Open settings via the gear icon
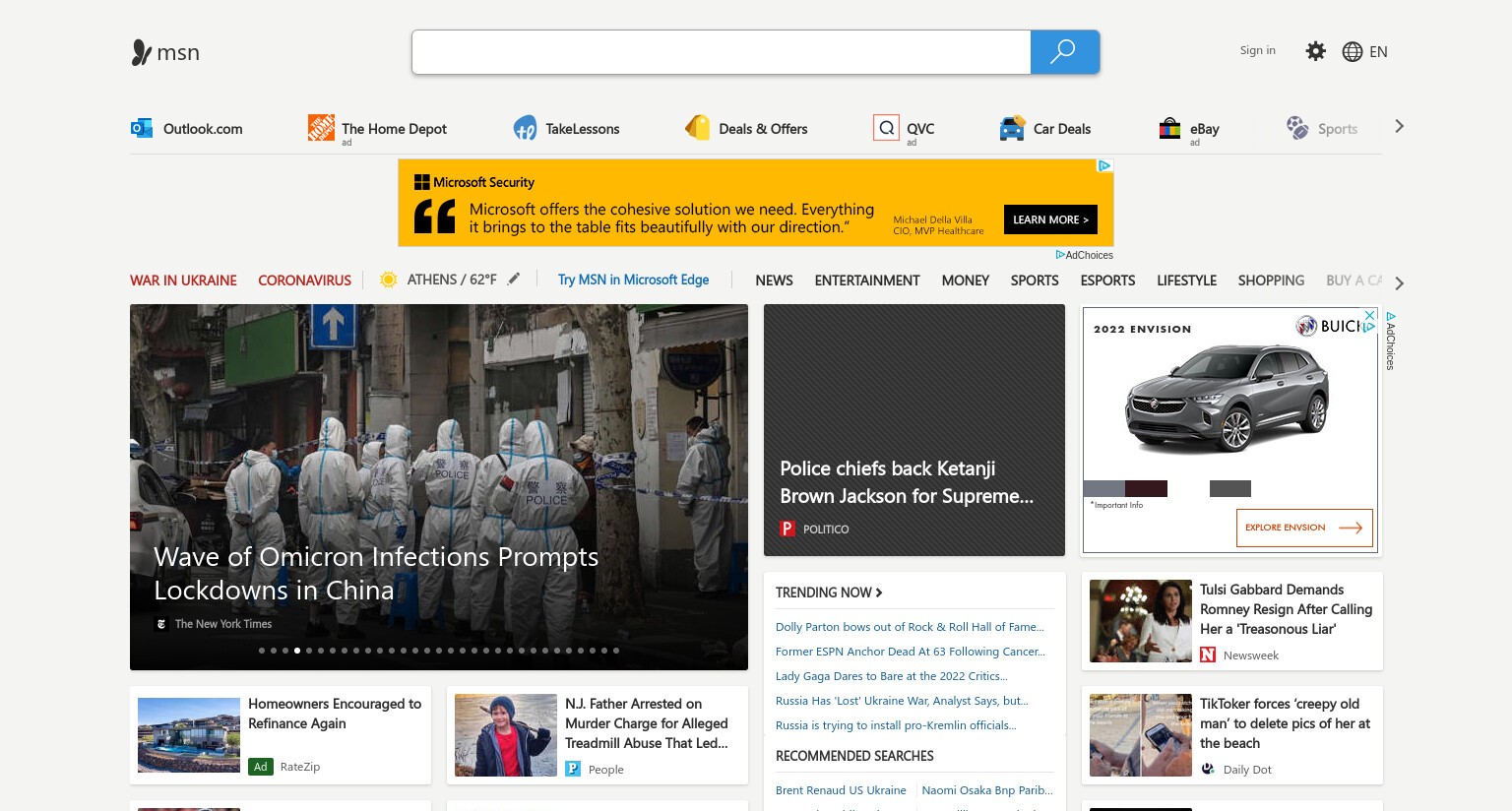Viewport: 1512px width, 811px height. pos(1315,51)
